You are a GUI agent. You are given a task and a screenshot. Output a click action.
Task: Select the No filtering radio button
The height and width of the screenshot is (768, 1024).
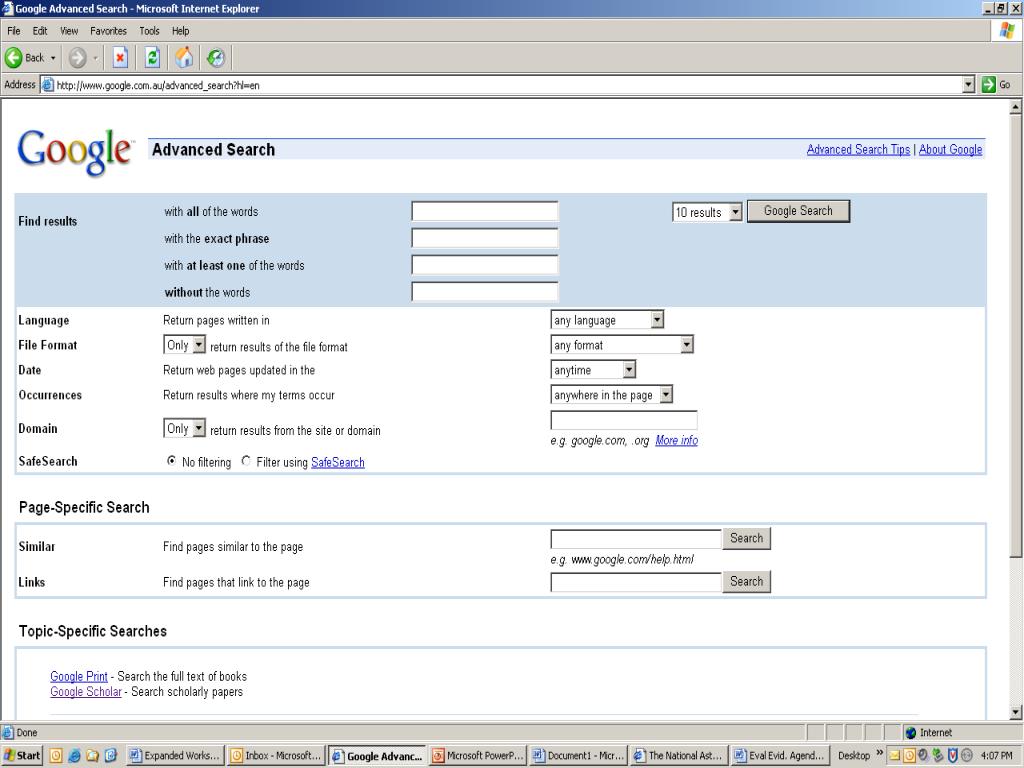point(172,461)
